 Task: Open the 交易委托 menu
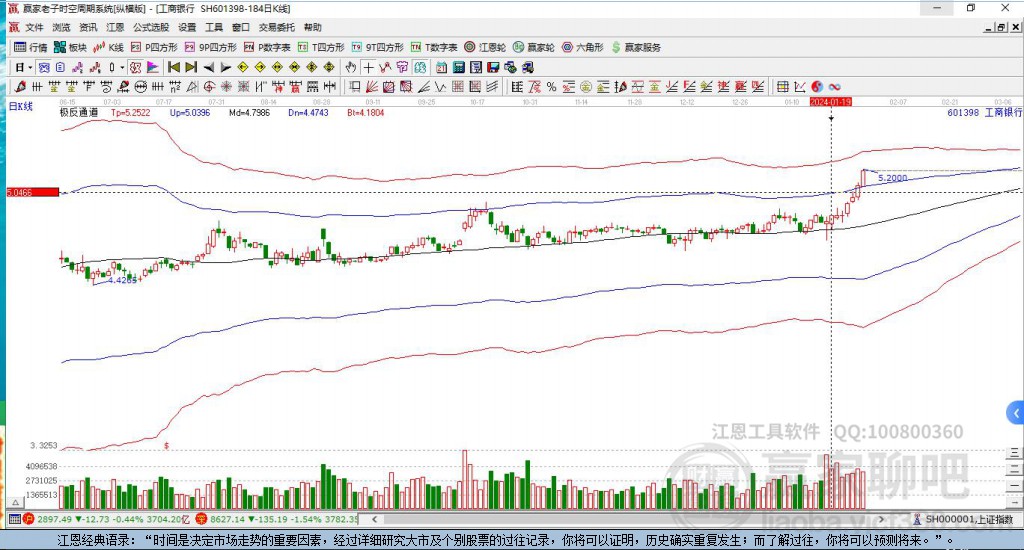277,27
